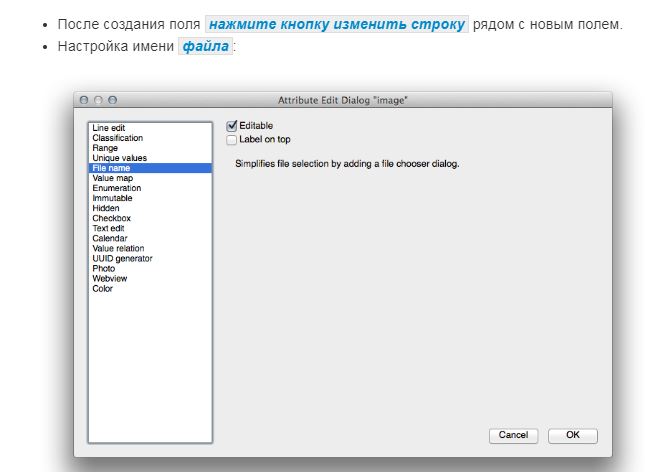Zoom the Attribute Edit Dialog window
This screenshot has height=472, width=645.
click(112, 100)
